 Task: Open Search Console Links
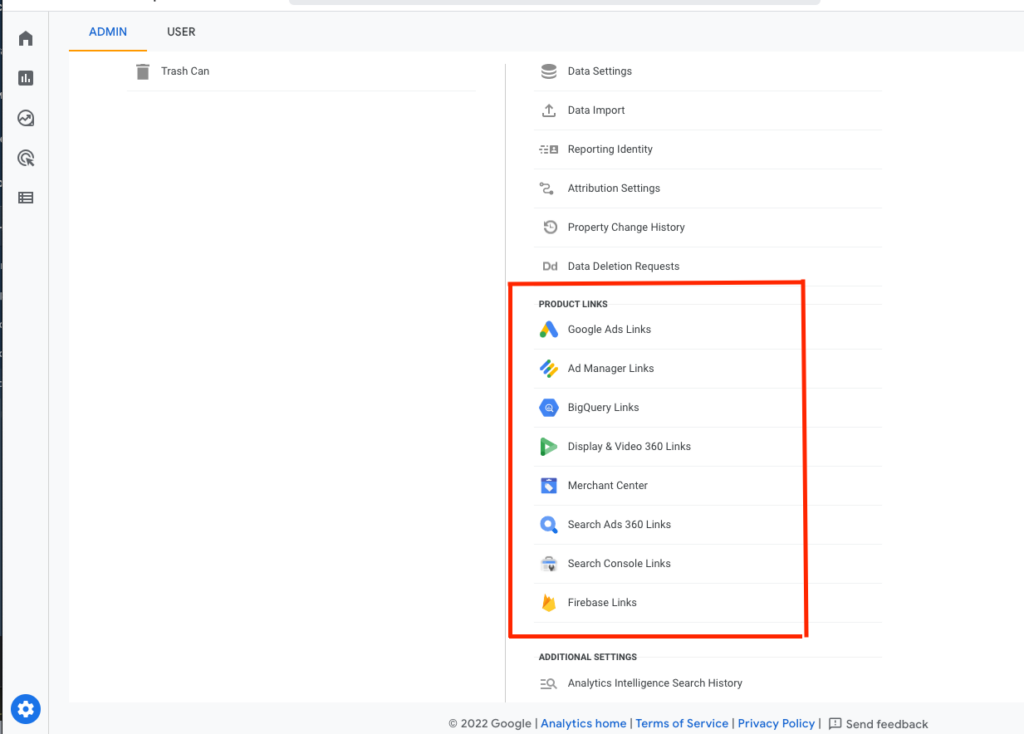(618, 564)
